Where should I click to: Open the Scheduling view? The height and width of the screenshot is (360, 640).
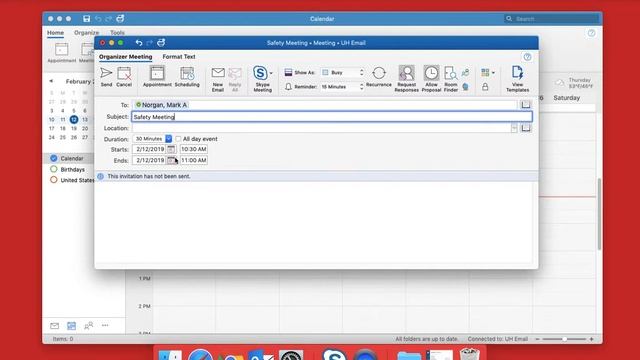(187, 77)
